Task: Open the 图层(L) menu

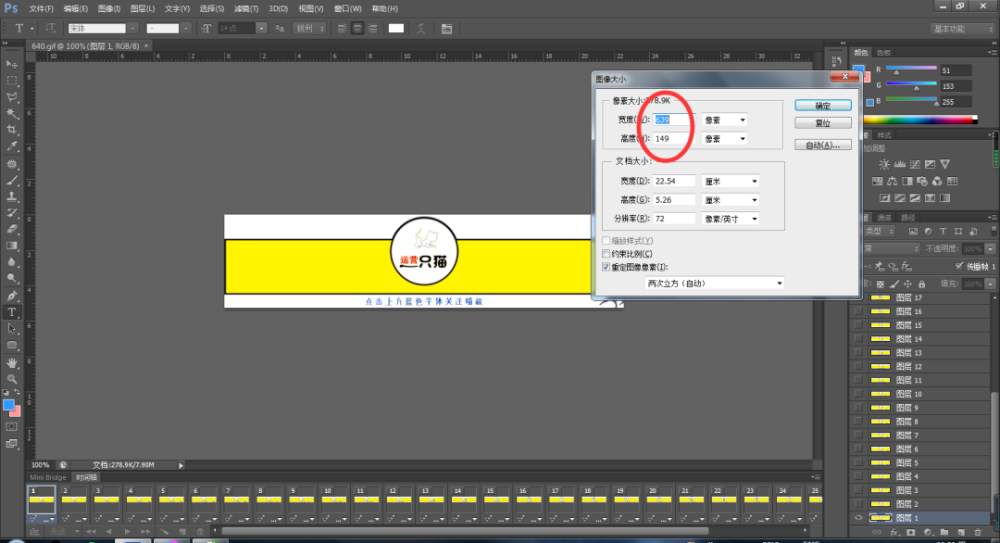Action: point(142,9)
